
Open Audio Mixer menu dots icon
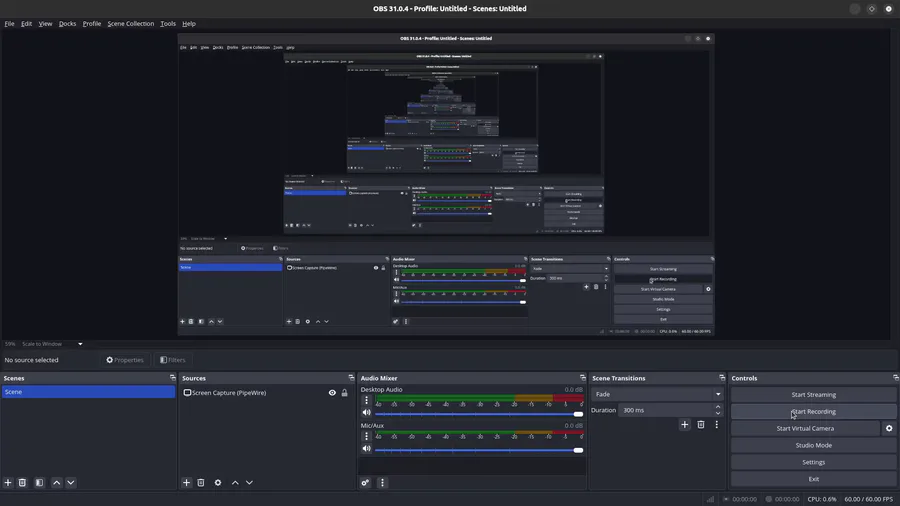382,482
